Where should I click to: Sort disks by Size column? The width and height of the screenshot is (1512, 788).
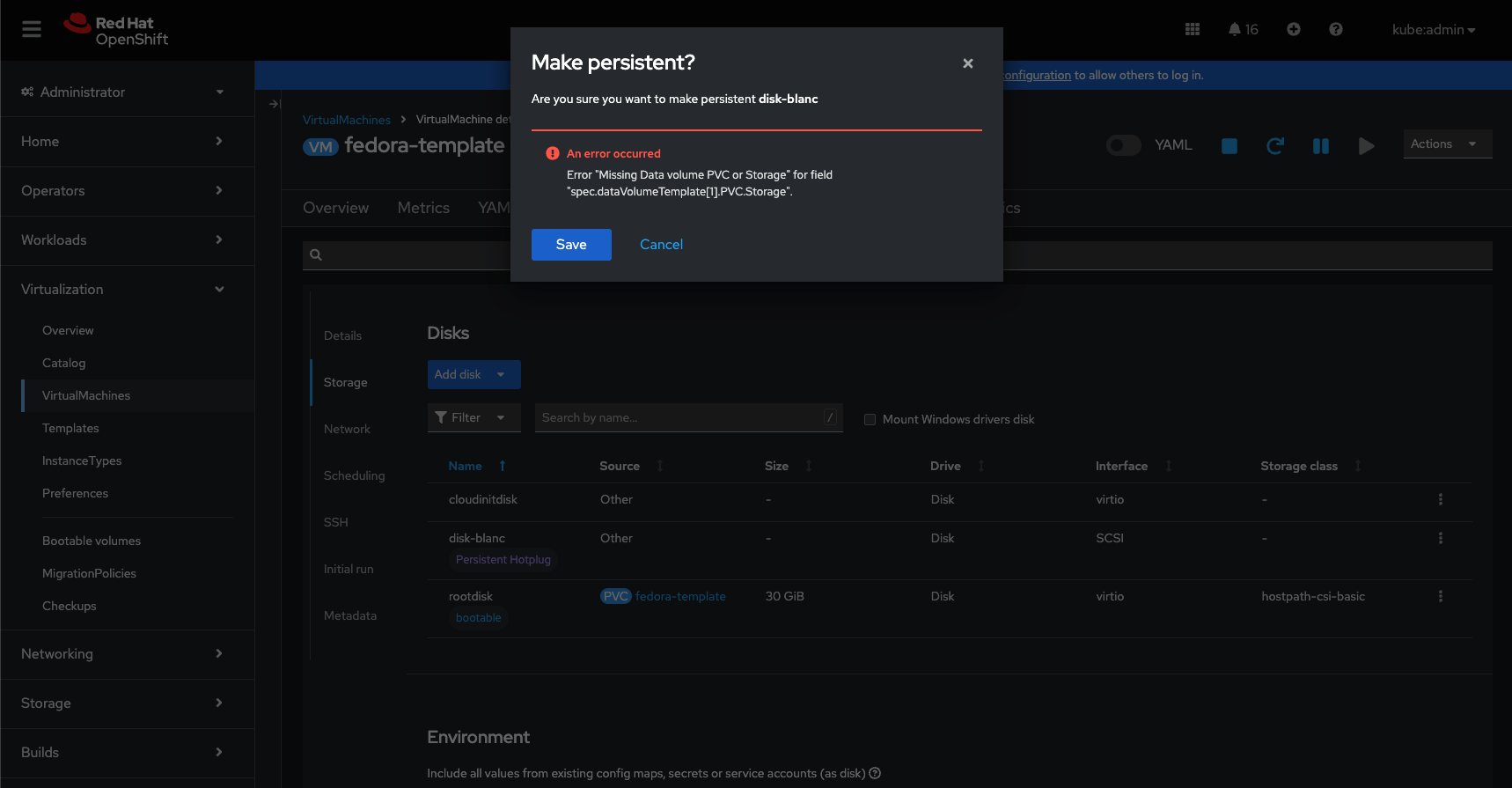point(809,466)
